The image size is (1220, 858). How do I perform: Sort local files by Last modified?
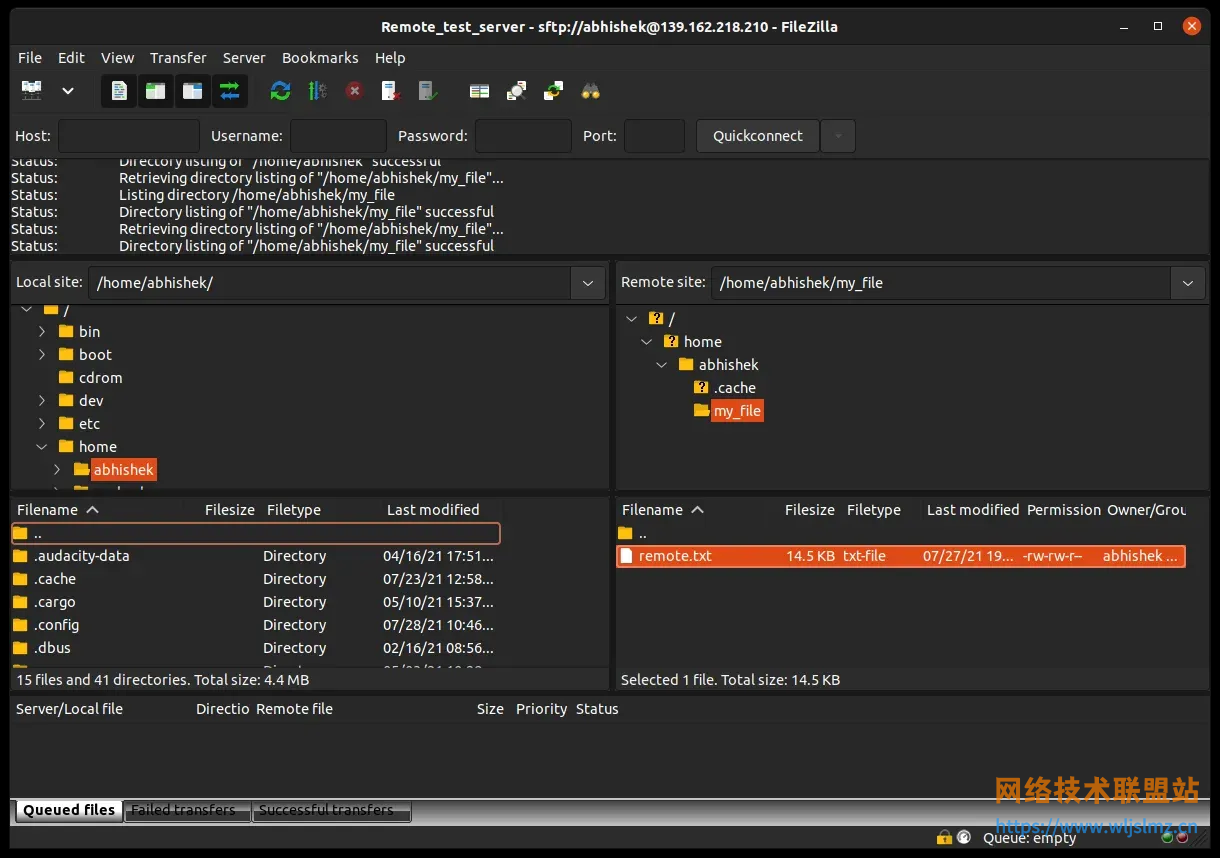pyautogui.click(x=433, y=510)
